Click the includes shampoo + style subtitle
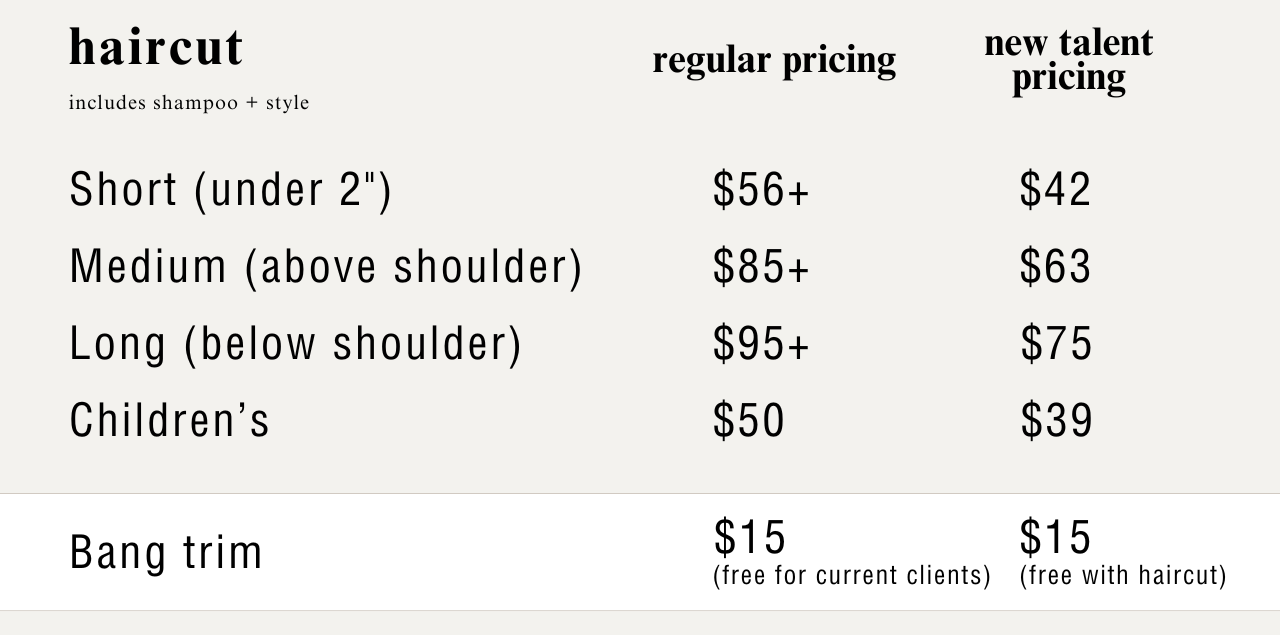 pyautogui.click(x=189, y=103)
